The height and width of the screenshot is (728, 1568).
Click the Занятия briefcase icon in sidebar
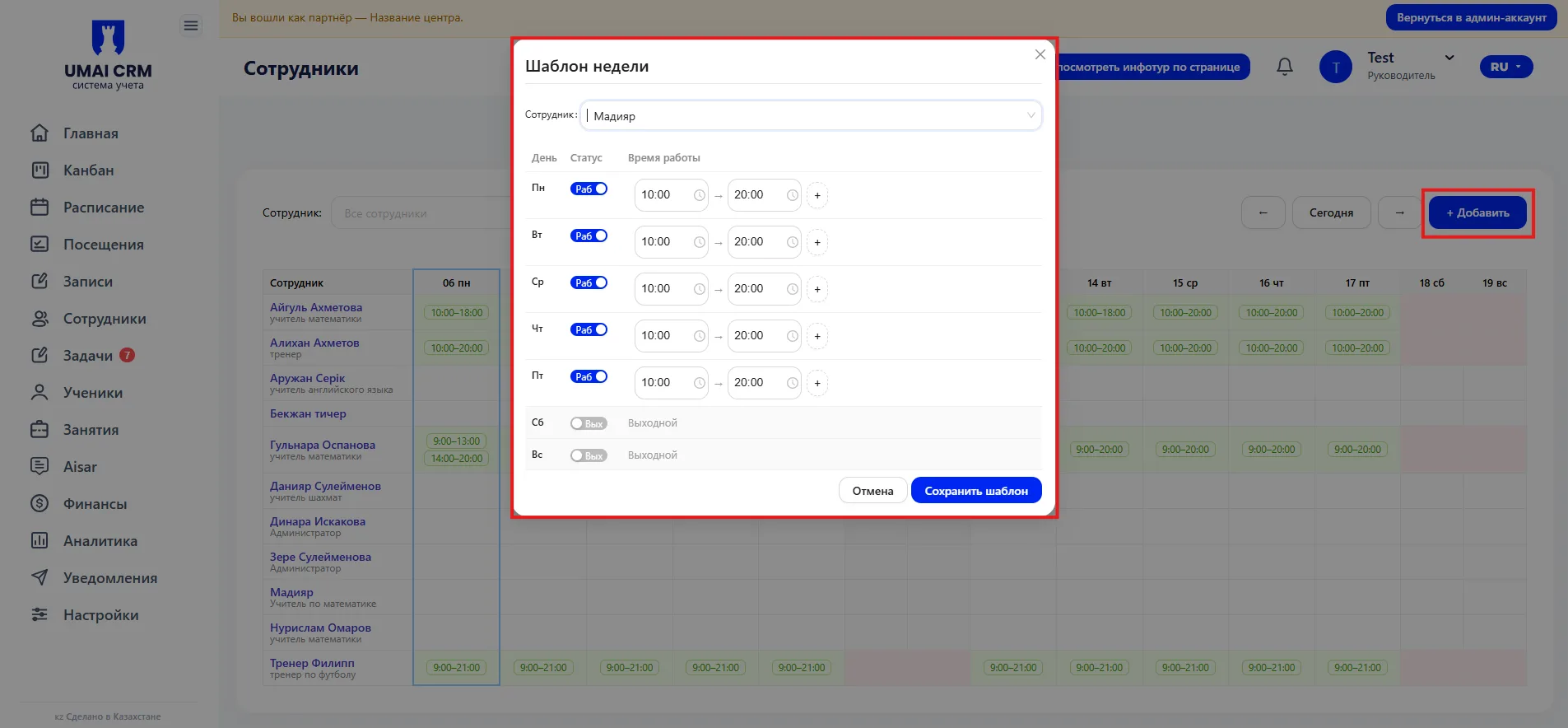coord(40,429)
